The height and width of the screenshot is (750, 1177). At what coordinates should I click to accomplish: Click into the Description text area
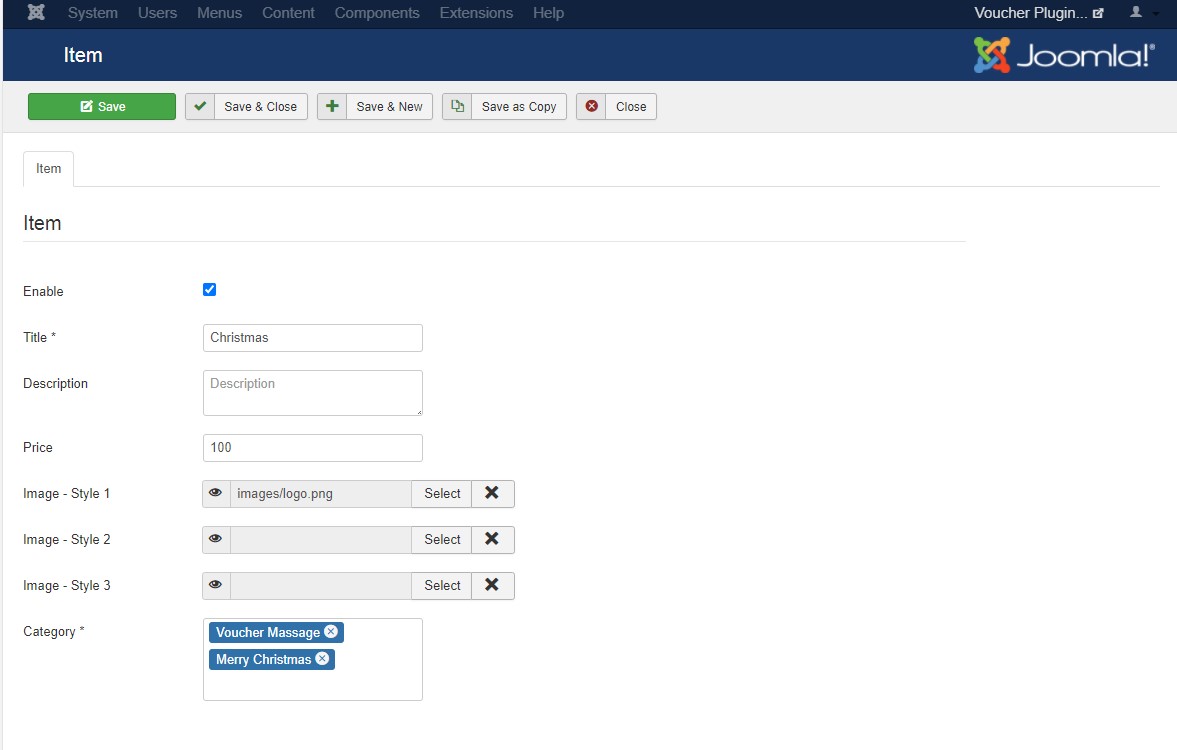[x=312, y=393]
